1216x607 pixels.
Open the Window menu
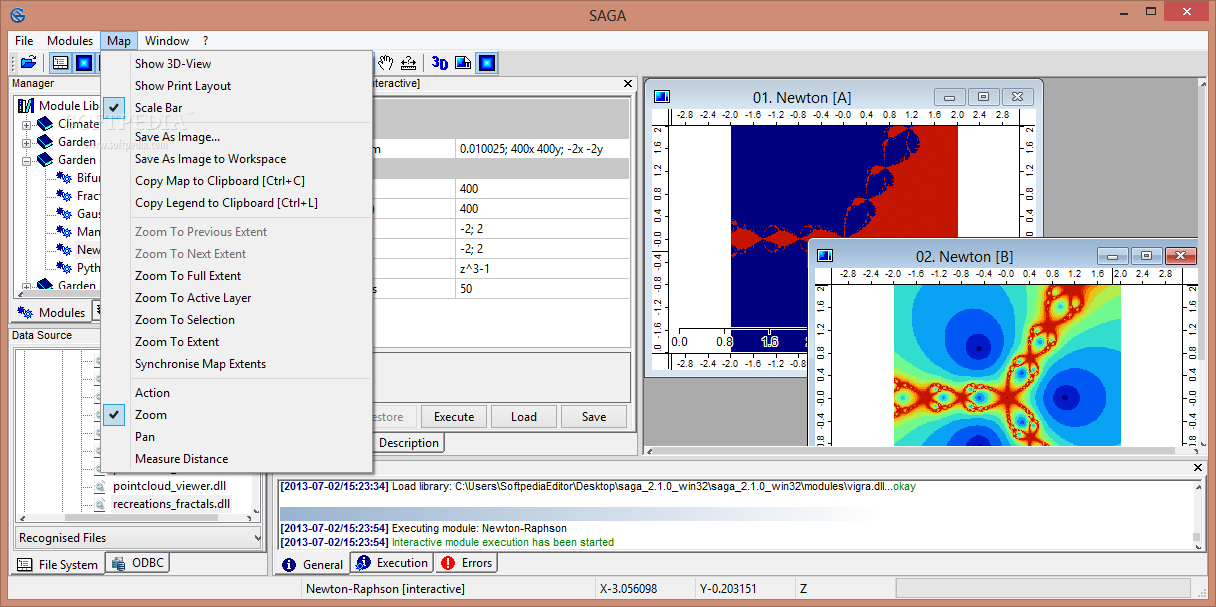(x=167, y=41)
